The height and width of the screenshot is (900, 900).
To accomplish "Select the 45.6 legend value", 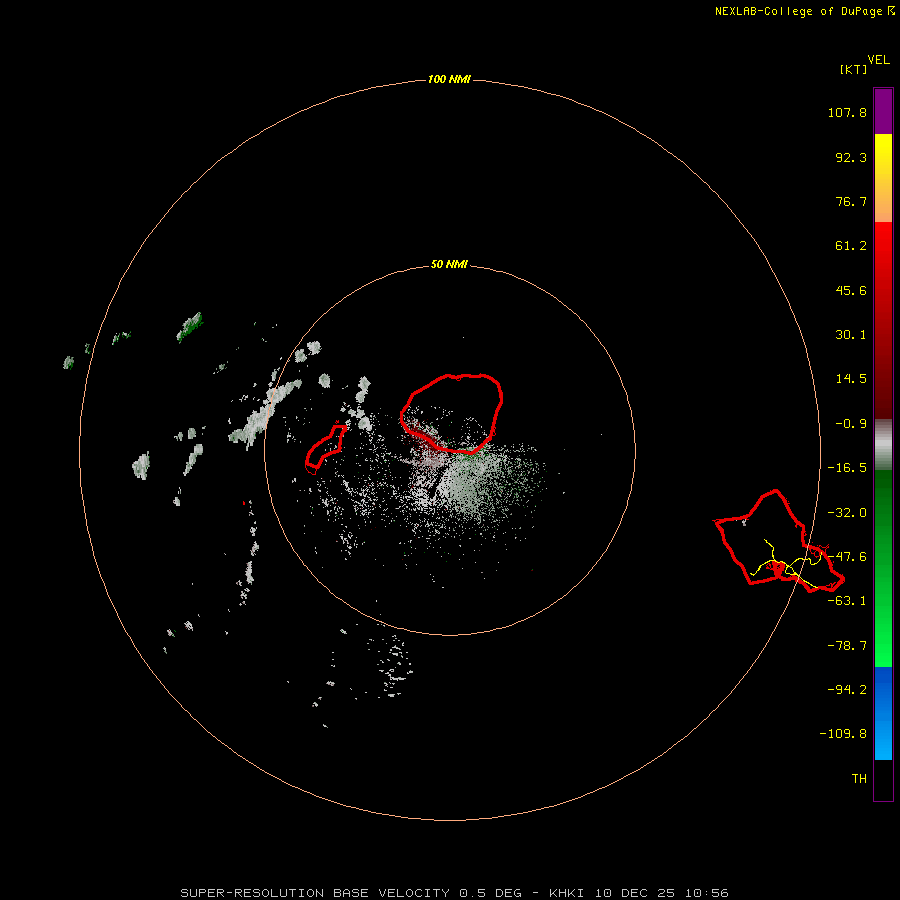I will tap(851, 290).
